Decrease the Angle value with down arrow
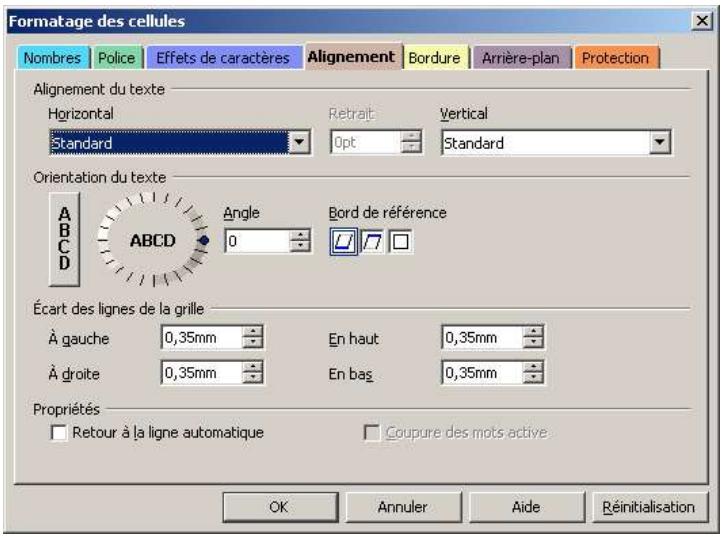Screen dimensions: 723x537 point(301,247)
